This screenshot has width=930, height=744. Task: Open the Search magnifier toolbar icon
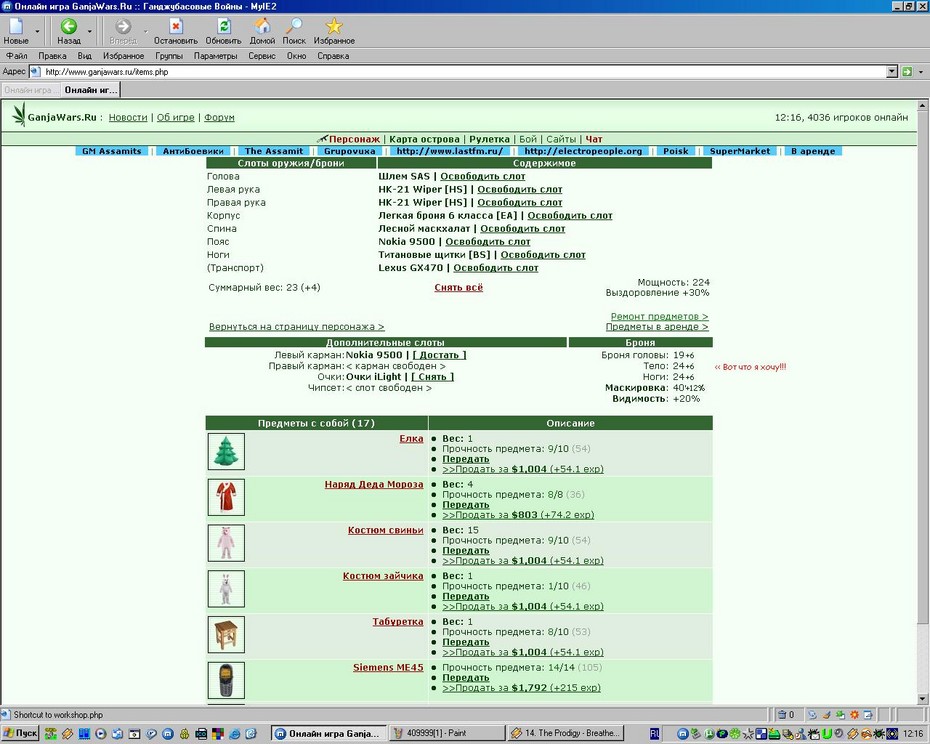click(294, 26)
